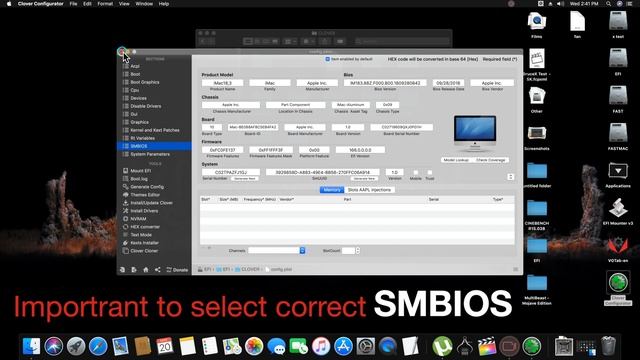Click the home icon in sidebar footer
Viewport: 640px width, 360px height.
click(x=146, y=270)
